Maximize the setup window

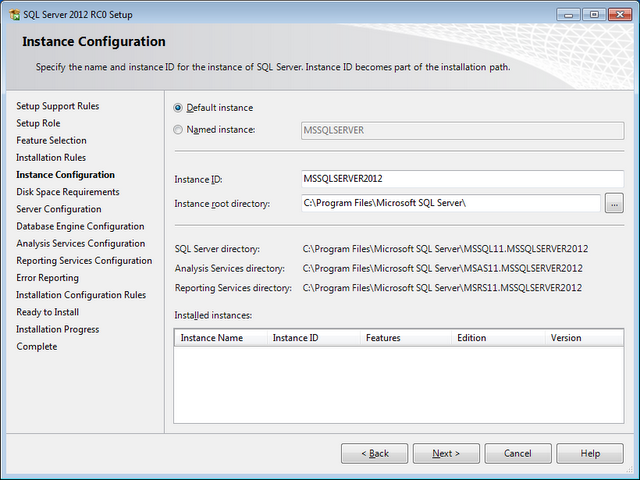pyautogui.click(x=594, y=15)
